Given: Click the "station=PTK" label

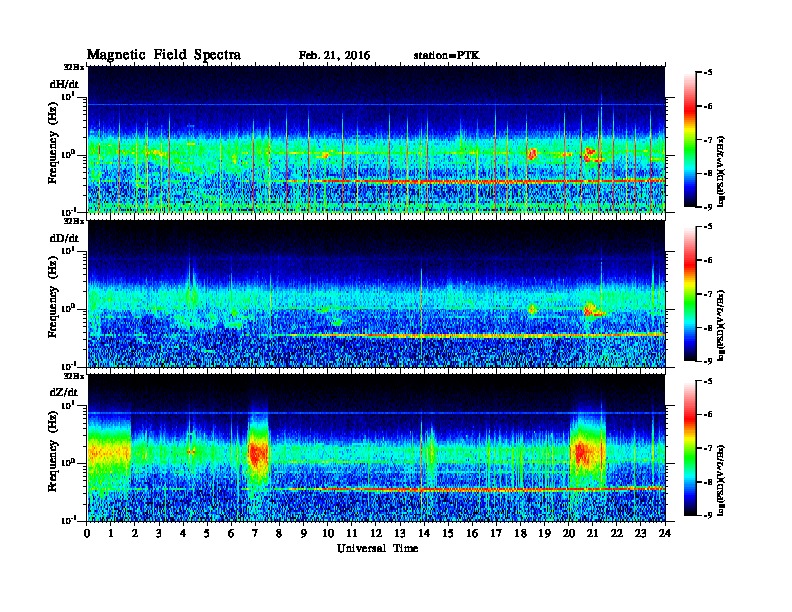Looking at the screenshot, I should [447, 56].
